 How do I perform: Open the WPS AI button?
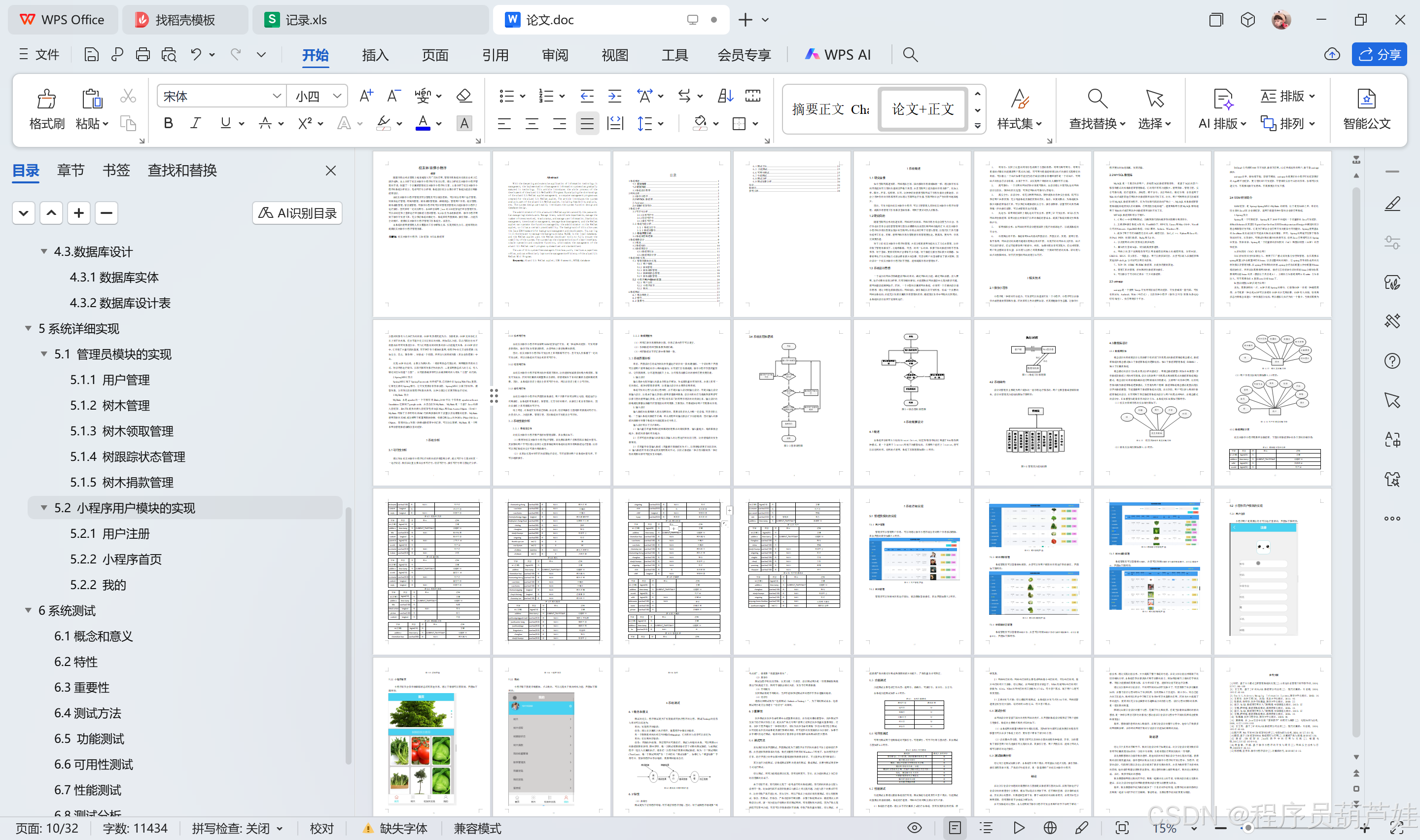coord(838,55)
